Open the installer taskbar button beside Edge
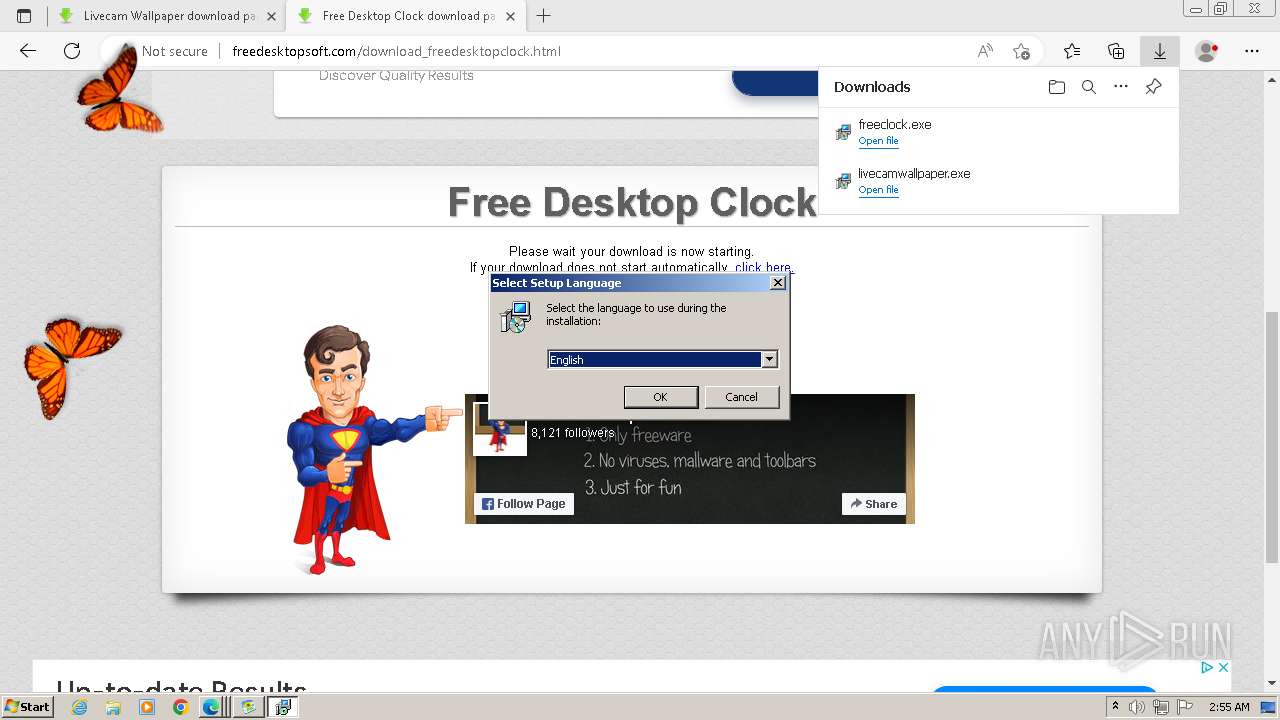This screenshot has width=1280, height=720. (248, 707)
